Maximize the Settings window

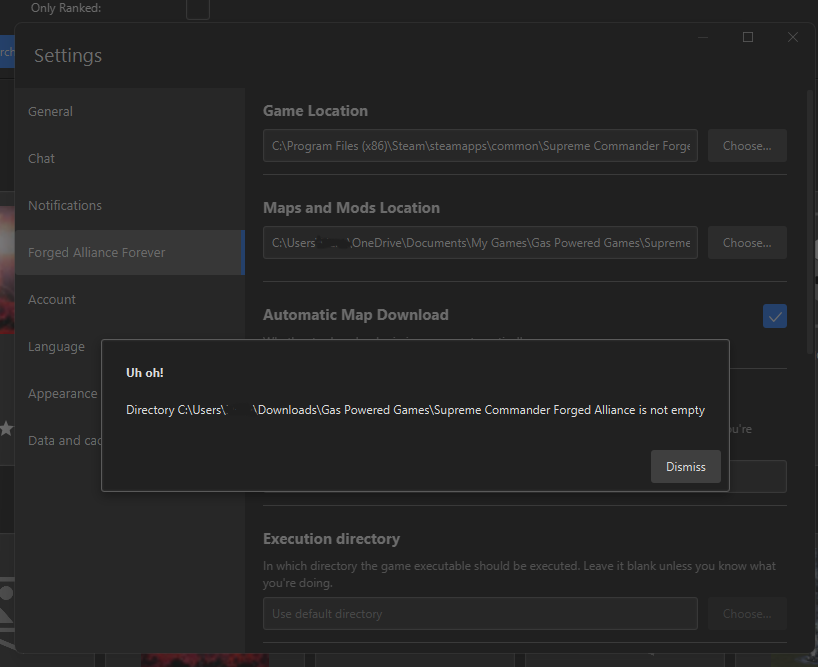pos(748,37)
